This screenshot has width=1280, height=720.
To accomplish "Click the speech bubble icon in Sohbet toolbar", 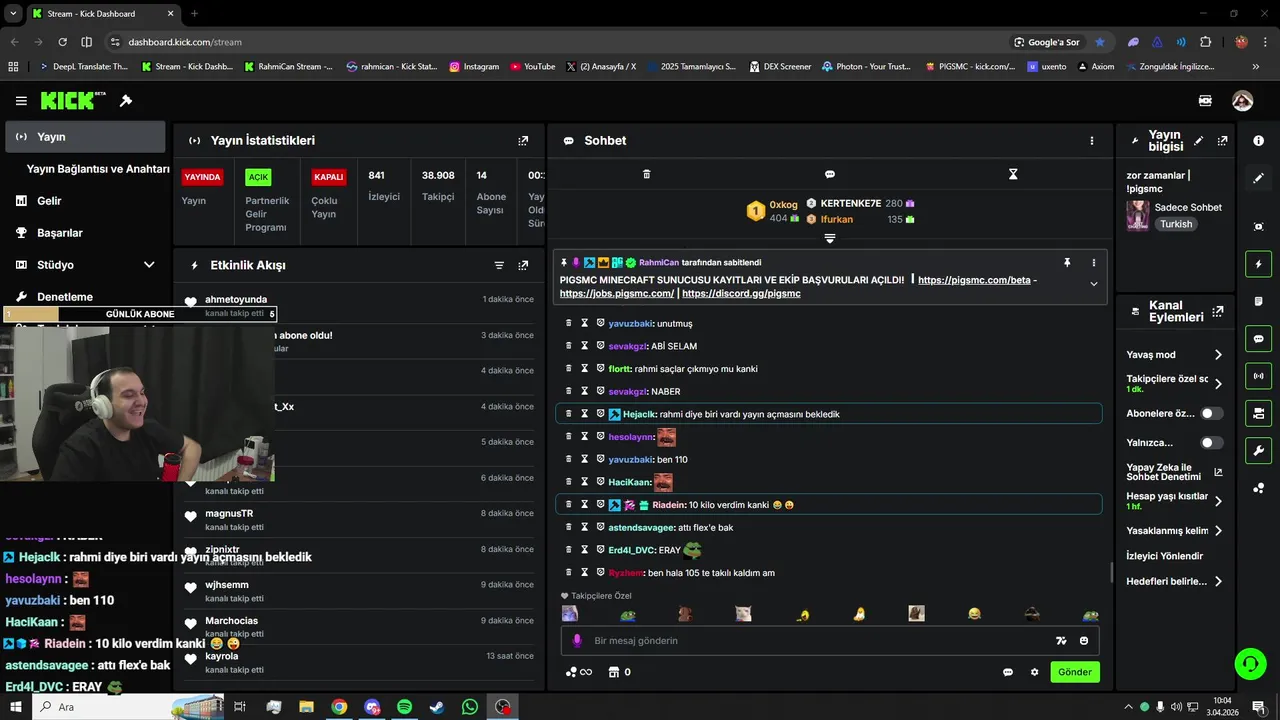I will pos(830,174).
